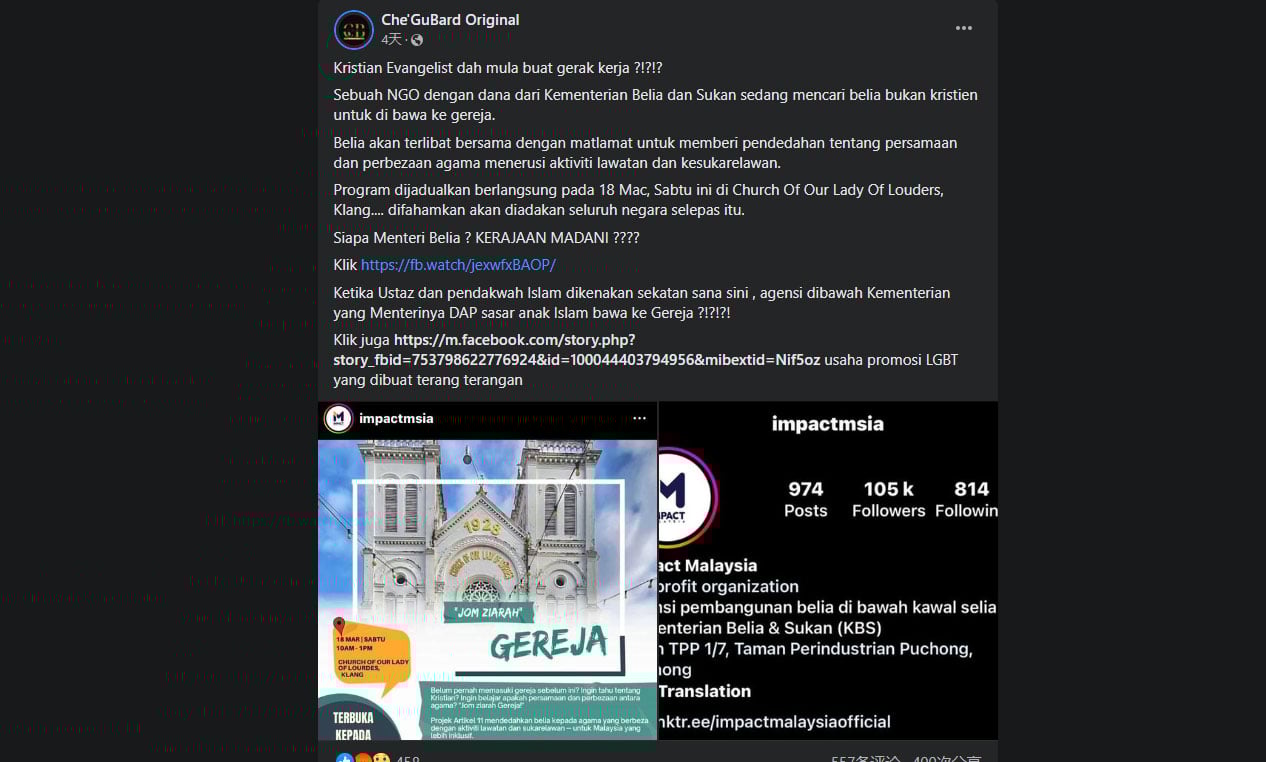Click the GEREJA title on the poster
Image resolution: width=1266 pixels, height=762 pixels.
pos(549,643)
